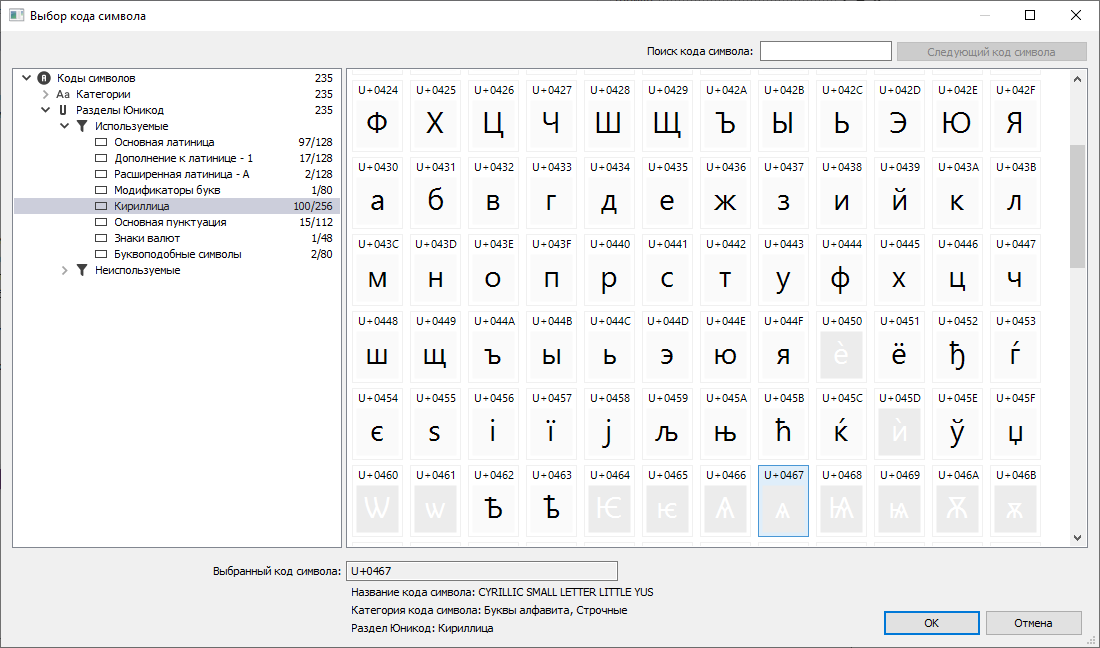Select Дополнение к латинице - 1 block

pyautogui.click(x=177, y=158)
